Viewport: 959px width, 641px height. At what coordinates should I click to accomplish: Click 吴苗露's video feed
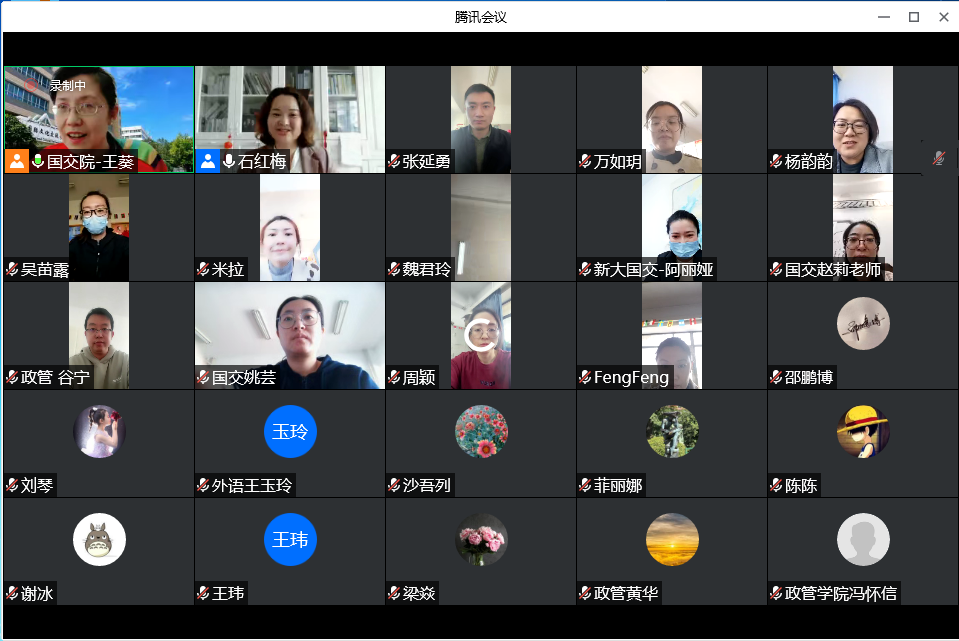click(99, 228)
